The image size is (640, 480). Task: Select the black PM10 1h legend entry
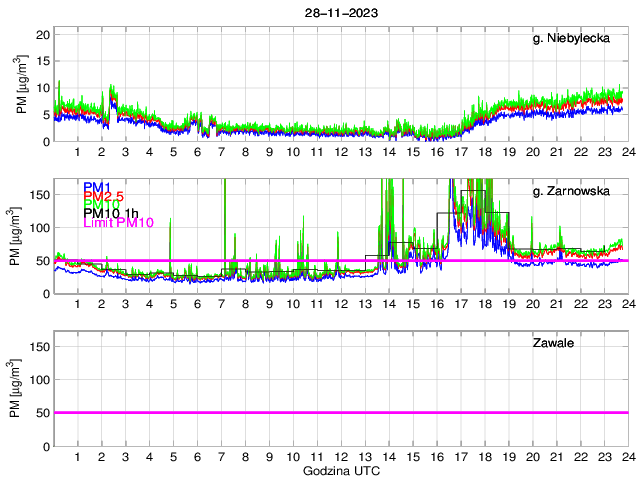(111, 213)
